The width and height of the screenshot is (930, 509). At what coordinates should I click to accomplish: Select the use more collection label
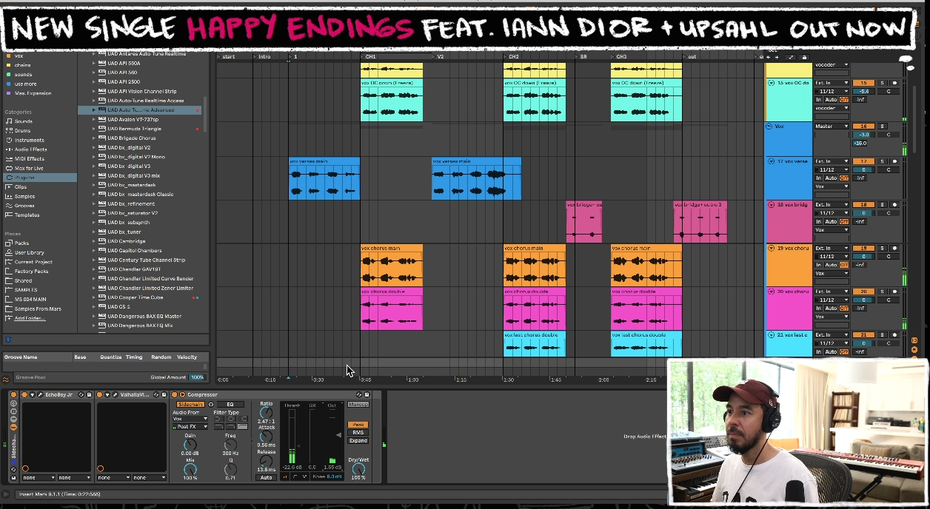click(26, 84)
